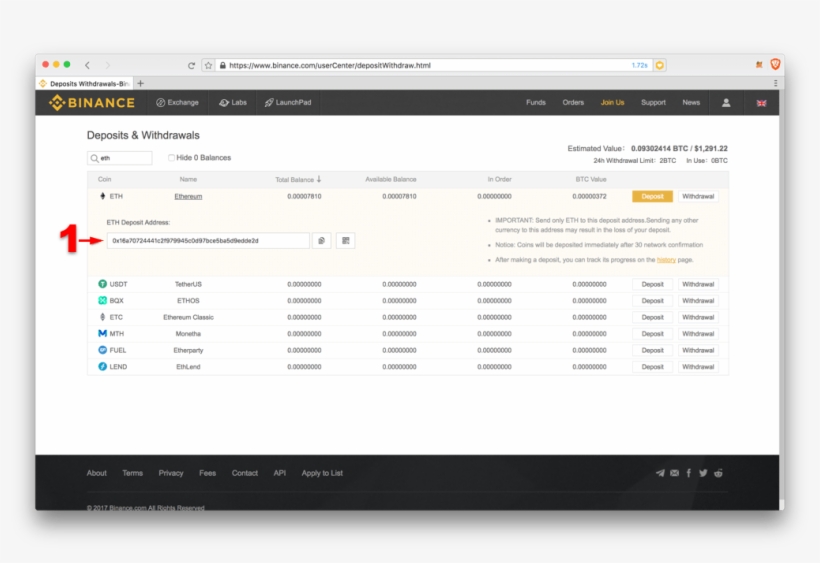Click the MTH Monetha coin icon
This screenshot has height=563, width=820.
(102, 333)
